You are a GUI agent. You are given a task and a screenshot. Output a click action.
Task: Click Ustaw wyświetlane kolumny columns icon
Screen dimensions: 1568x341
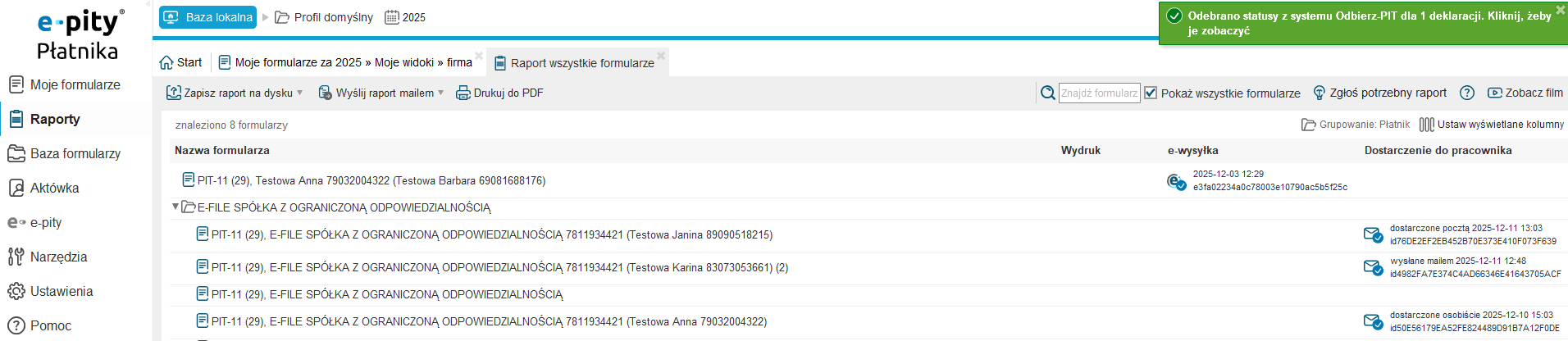coord(1427,125)
